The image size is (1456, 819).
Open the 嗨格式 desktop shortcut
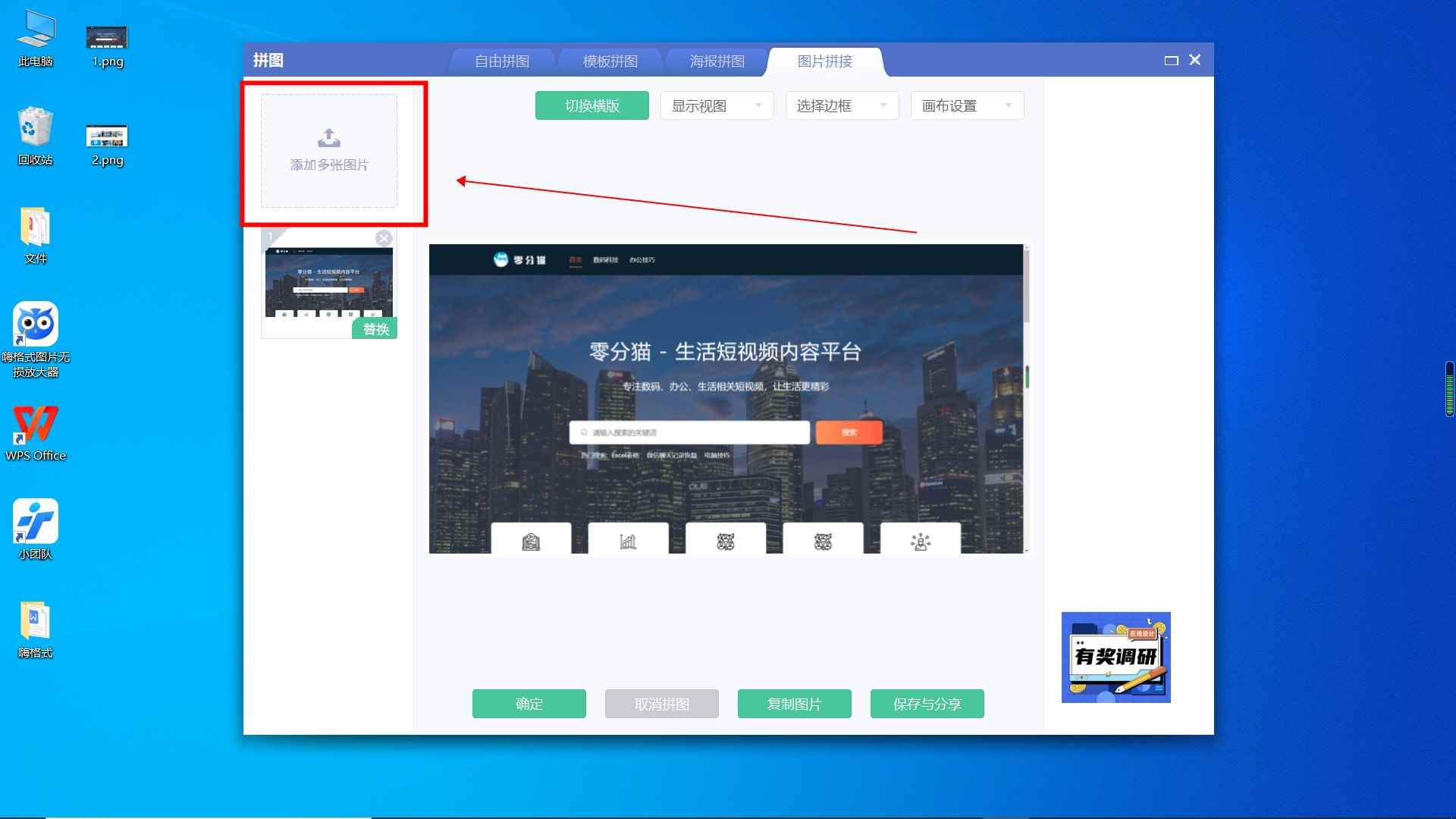[35, 622]
